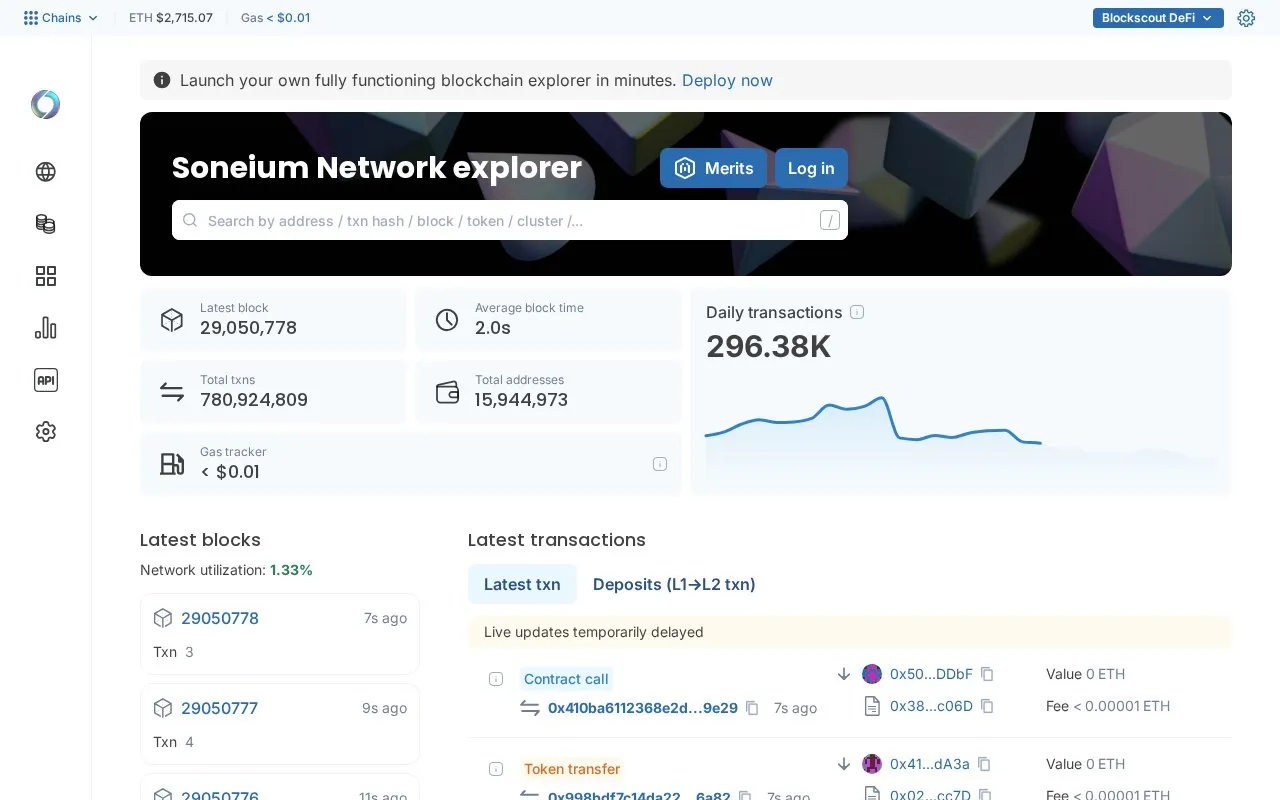Open the Apps grid sidebar icon
Image resolution: width=1280 pixels, height=800 pixels.
(x=46, y=276)
